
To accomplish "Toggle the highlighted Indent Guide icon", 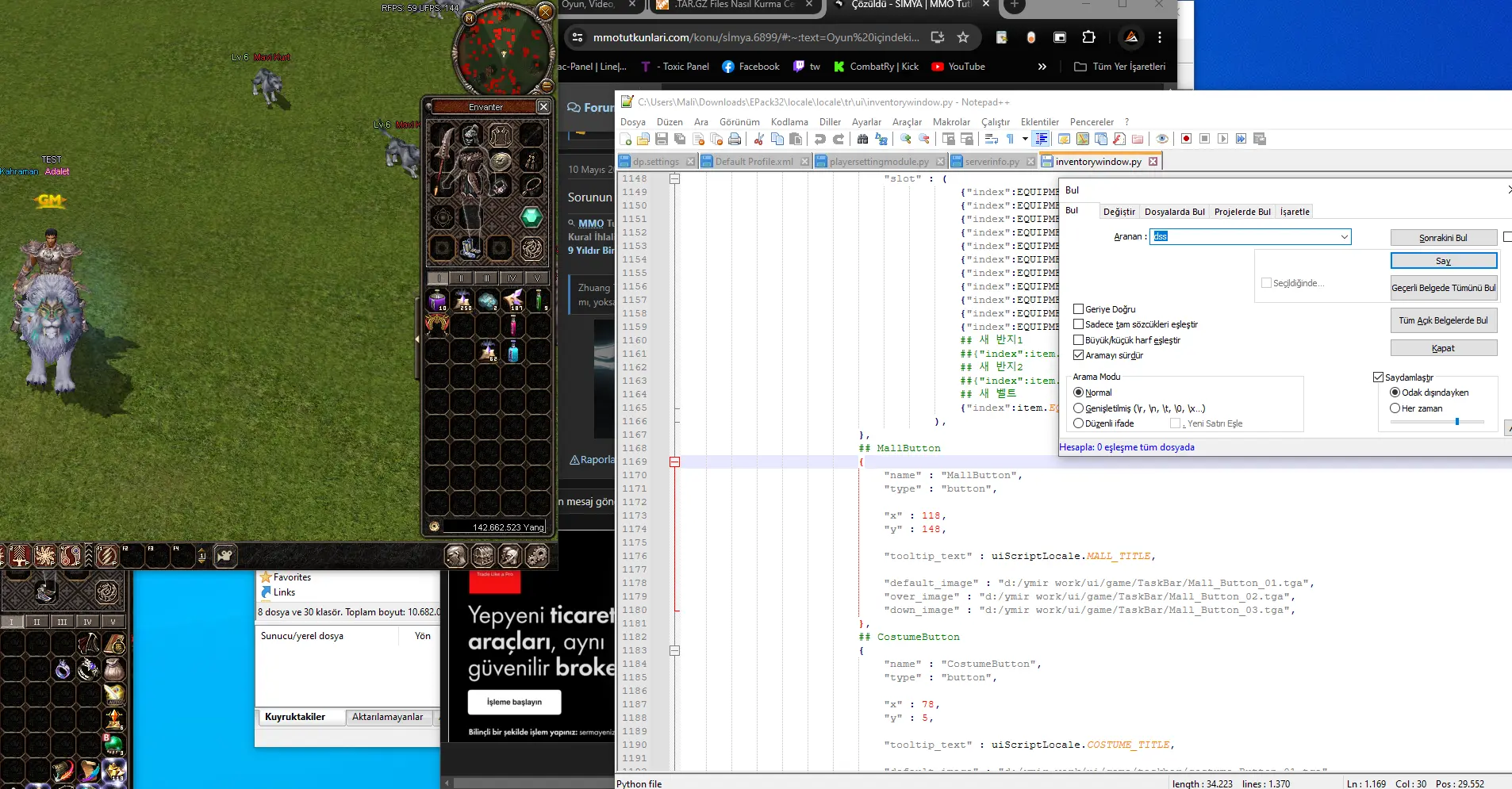I will coord(1041,139).
